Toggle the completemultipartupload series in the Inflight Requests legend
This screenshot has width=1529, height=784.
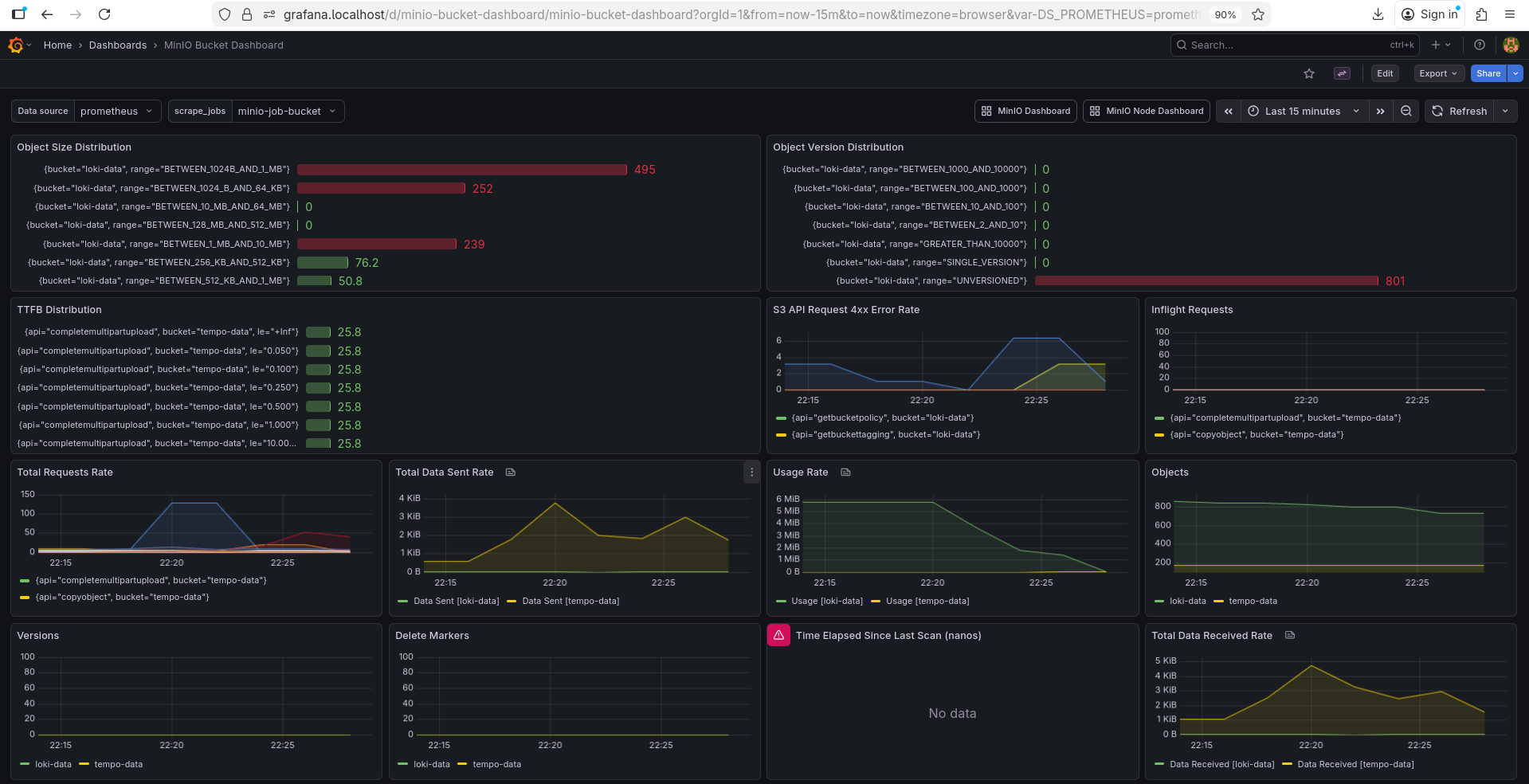(x=1286, y=418)
